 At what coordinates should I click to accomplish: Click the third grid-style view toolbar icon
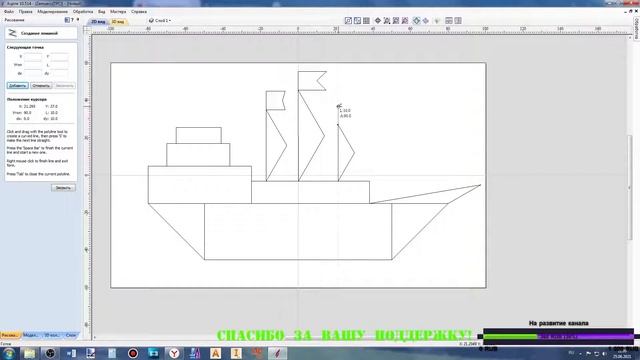pyautogui.click(x=367, y=20)
